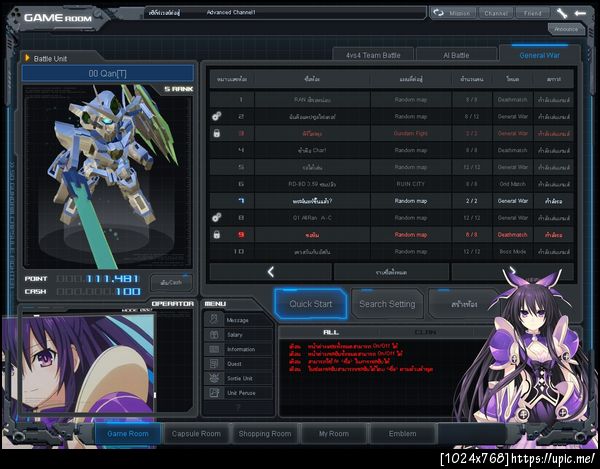This screenshot has height=469, width=600.
Task: Click the Message menu icon
Action: click(214, 319)
